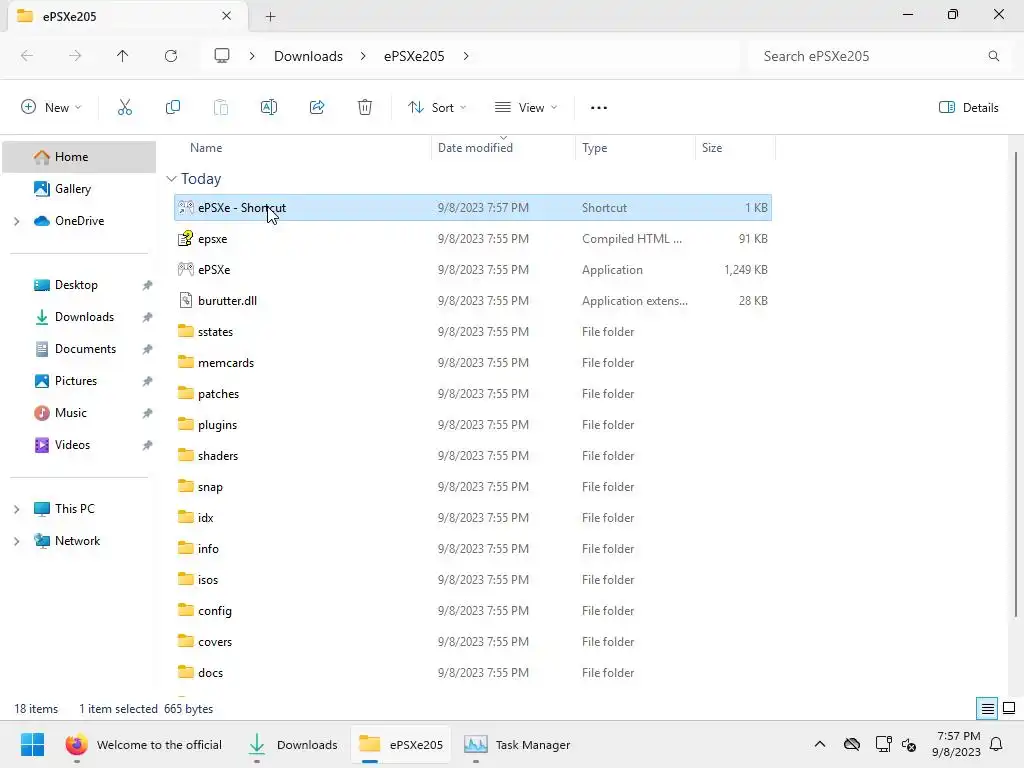Open the See more ellipsis menu
The image size is (1024, 768).
(x=598, y=108)
